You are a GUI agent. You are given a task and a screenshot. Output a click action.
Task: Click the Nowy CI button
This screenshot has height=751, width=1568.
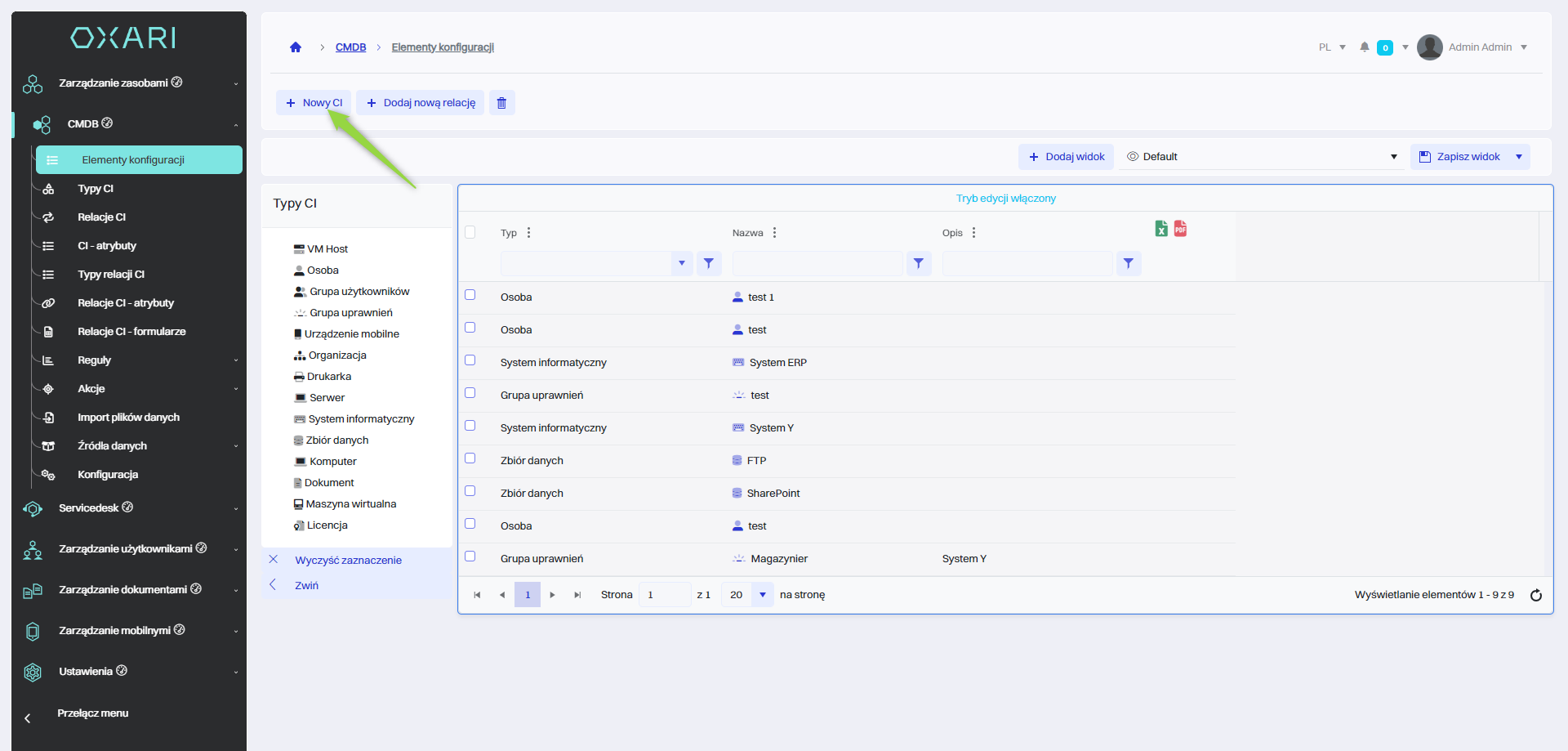(x=314, y=103)
